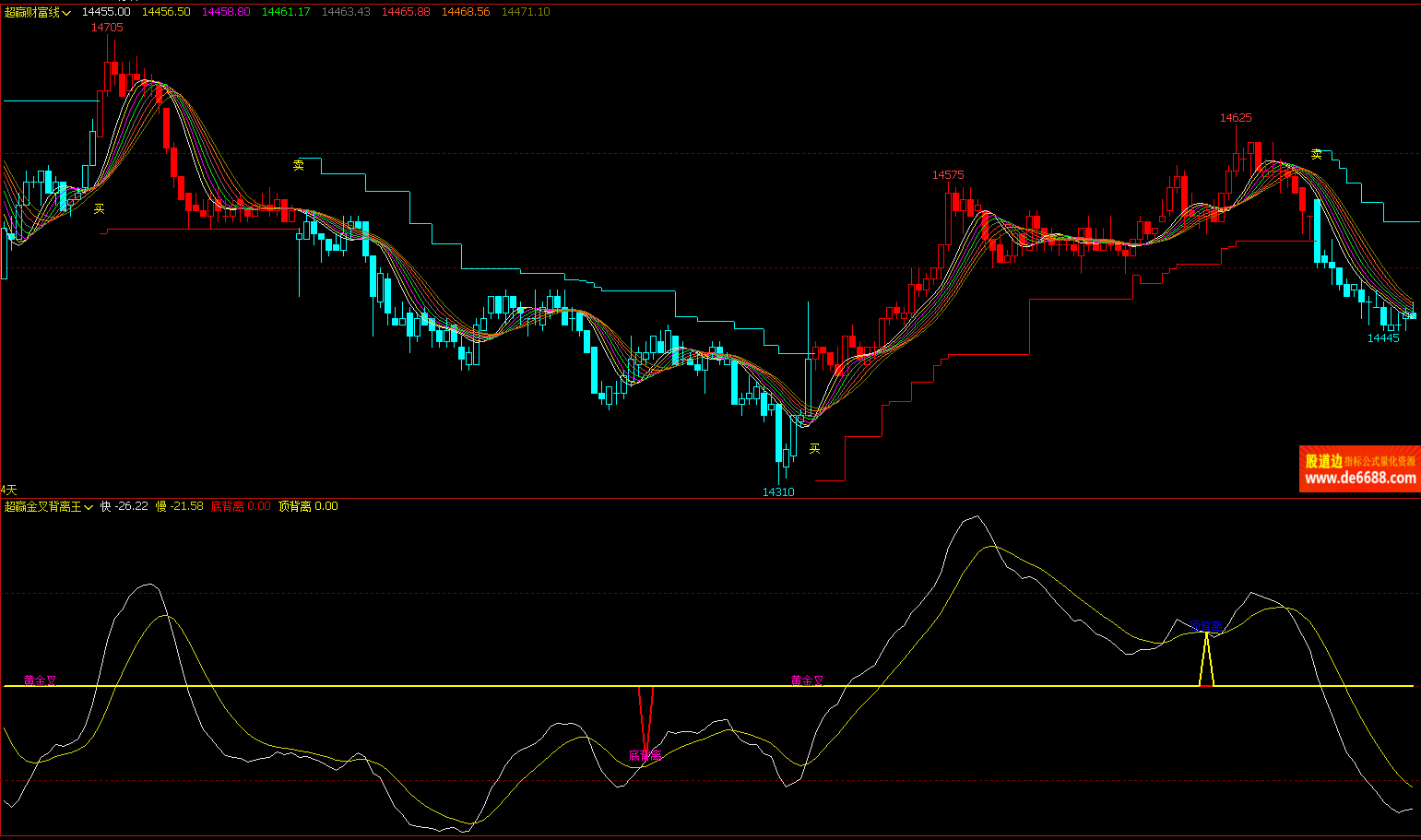The width and height of the screenshot is (1421, 840).
Task: Click the middle 黄金叉 golden cross label
Action: pyautogui.click(x=807, y=680)
